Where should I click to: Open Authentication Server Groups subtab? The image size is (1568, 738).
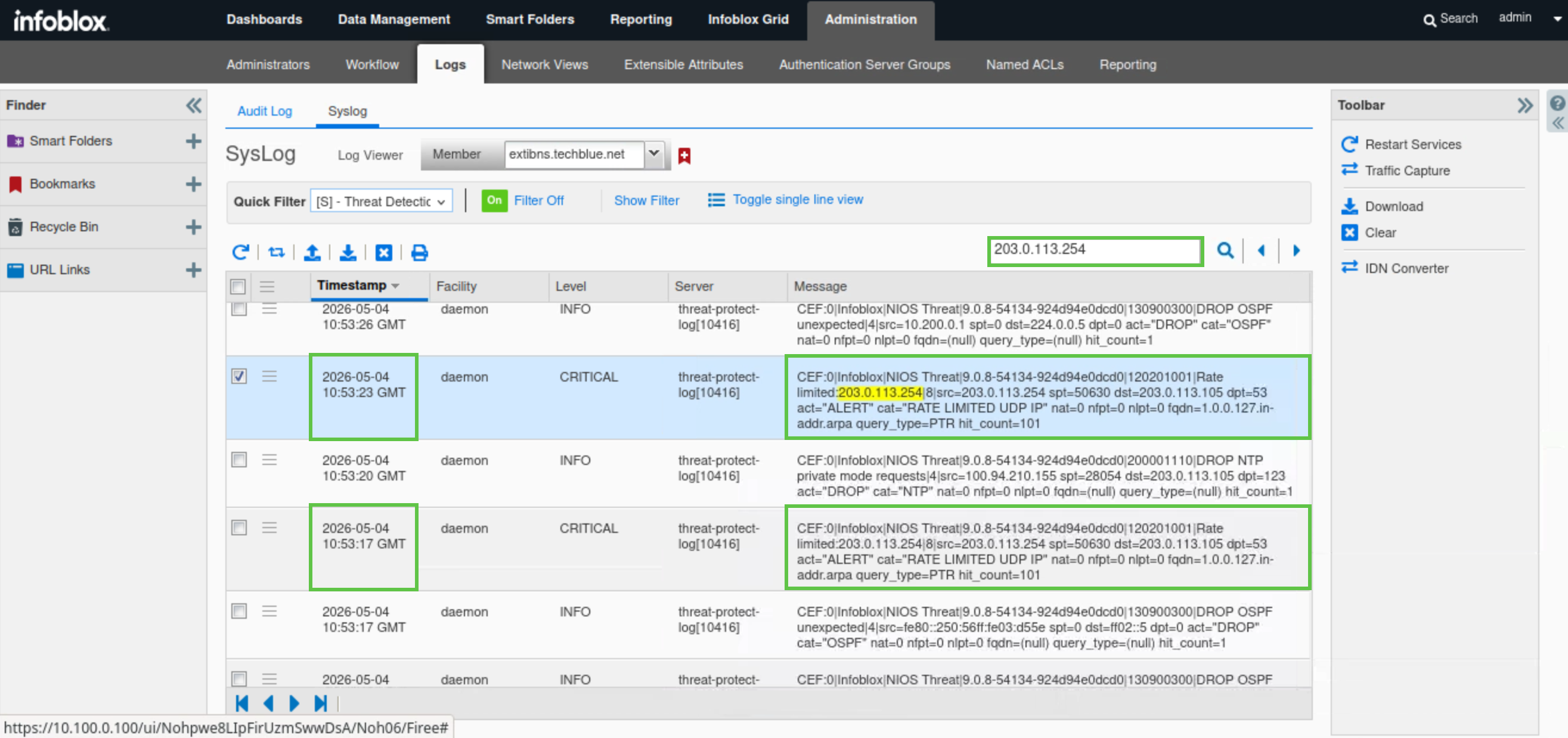(864, 64)
